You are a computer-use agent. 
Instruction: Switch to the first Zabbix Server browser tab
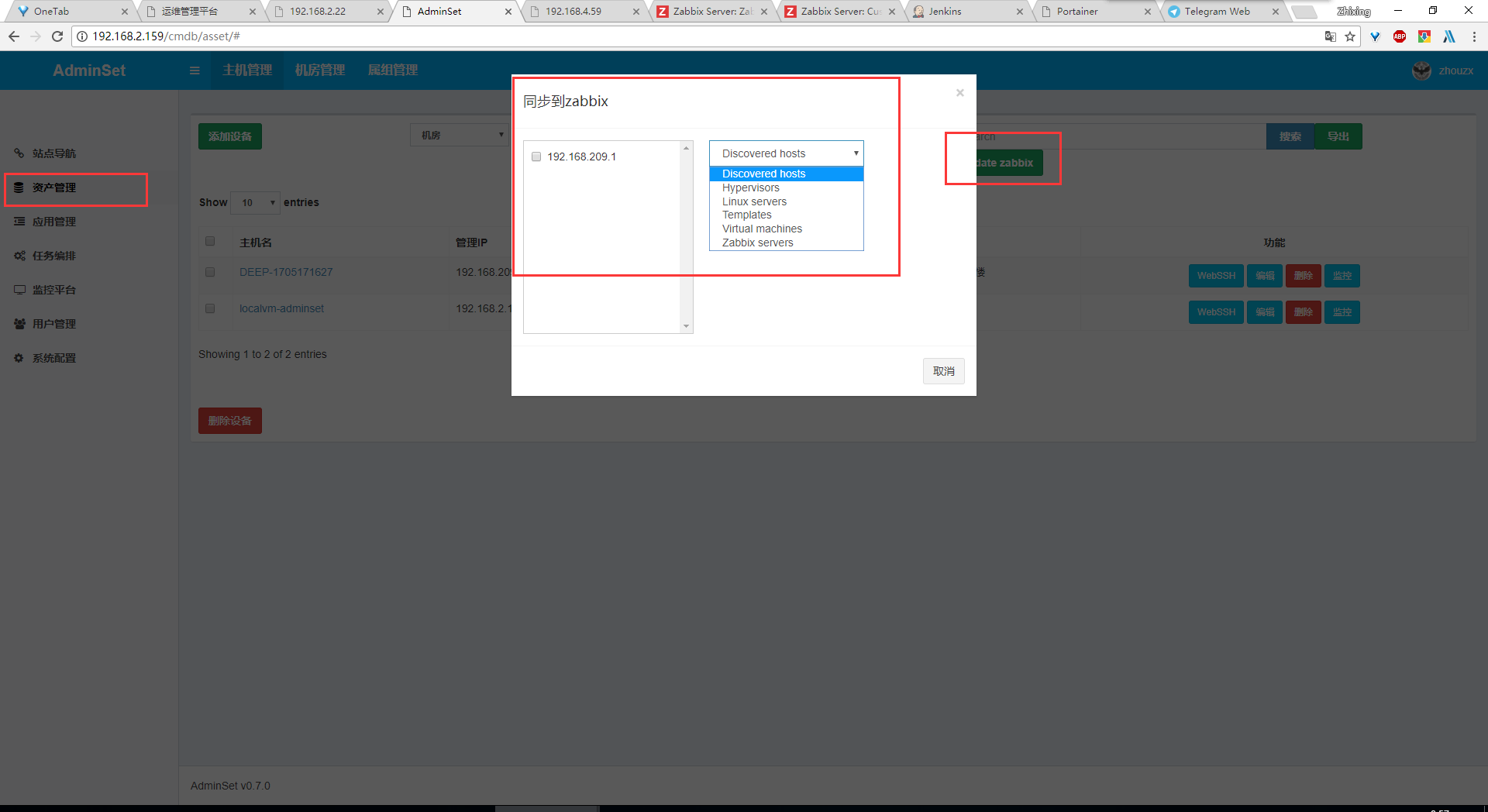(x=711, y=12)
